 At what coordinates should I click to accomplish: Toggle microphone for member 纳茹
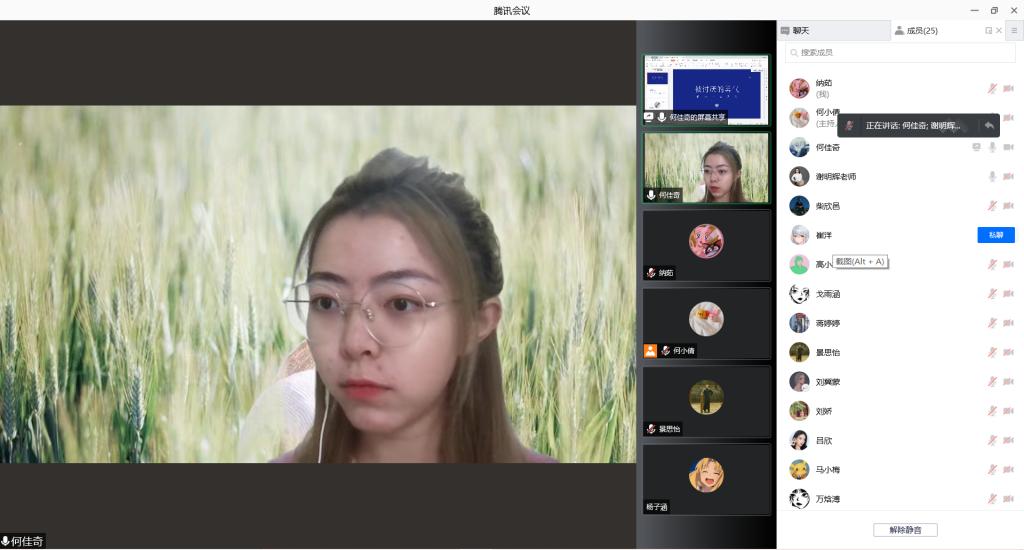click(x=992, y=88)
